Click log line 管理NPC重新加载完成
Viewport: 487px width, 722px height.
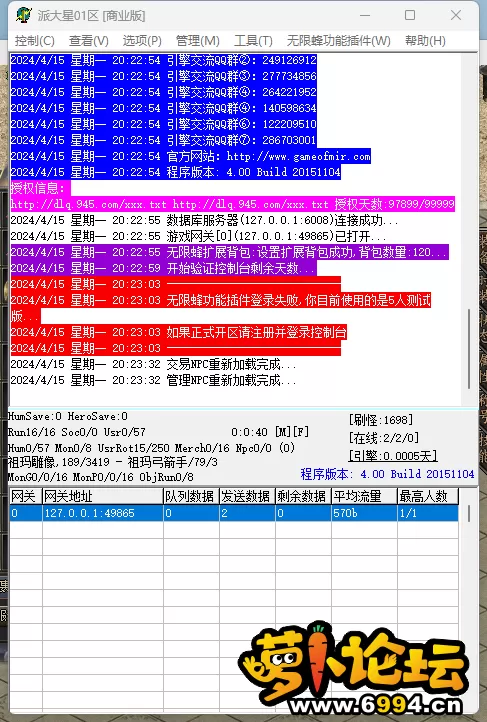pos(154,380)
